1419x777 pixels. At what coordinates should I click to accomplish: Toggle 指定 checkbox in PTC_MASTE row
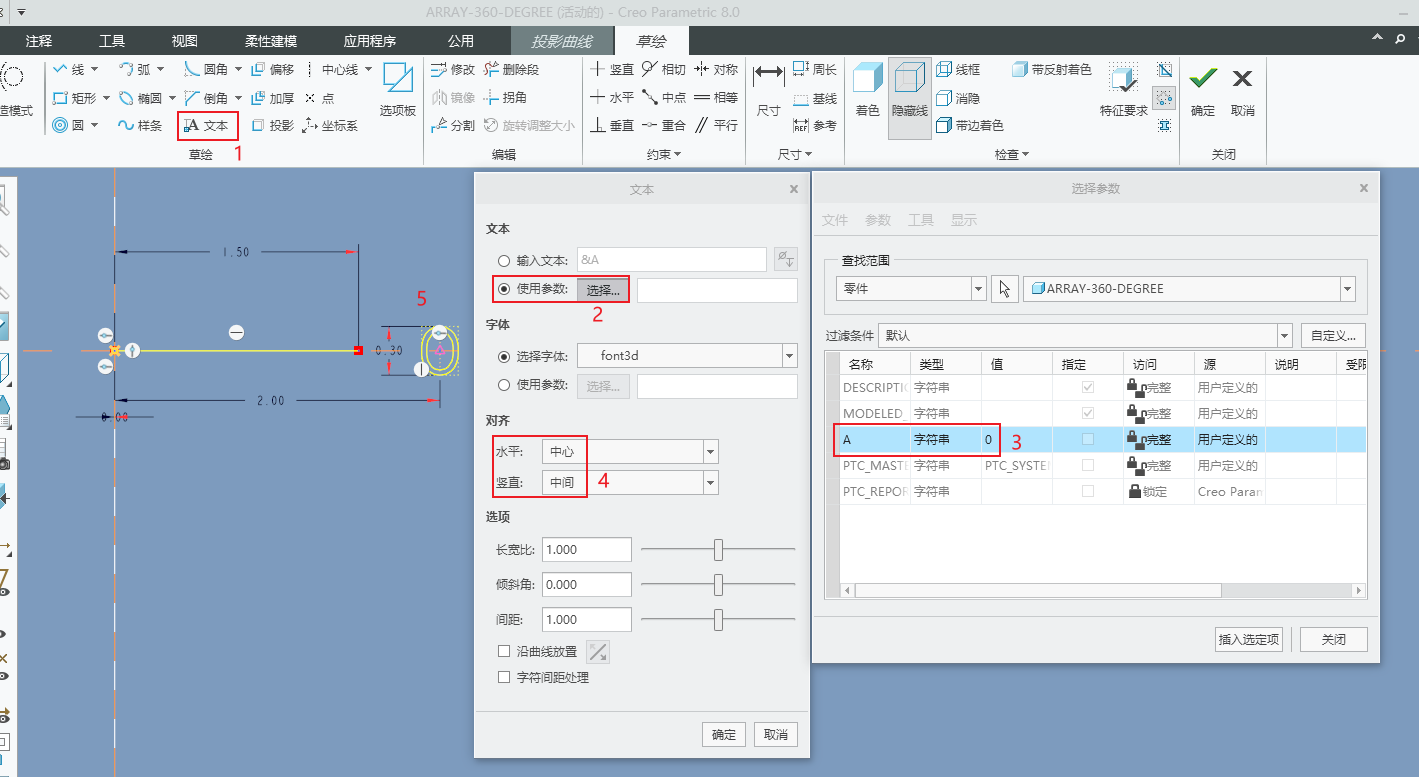pos(1087,465)
